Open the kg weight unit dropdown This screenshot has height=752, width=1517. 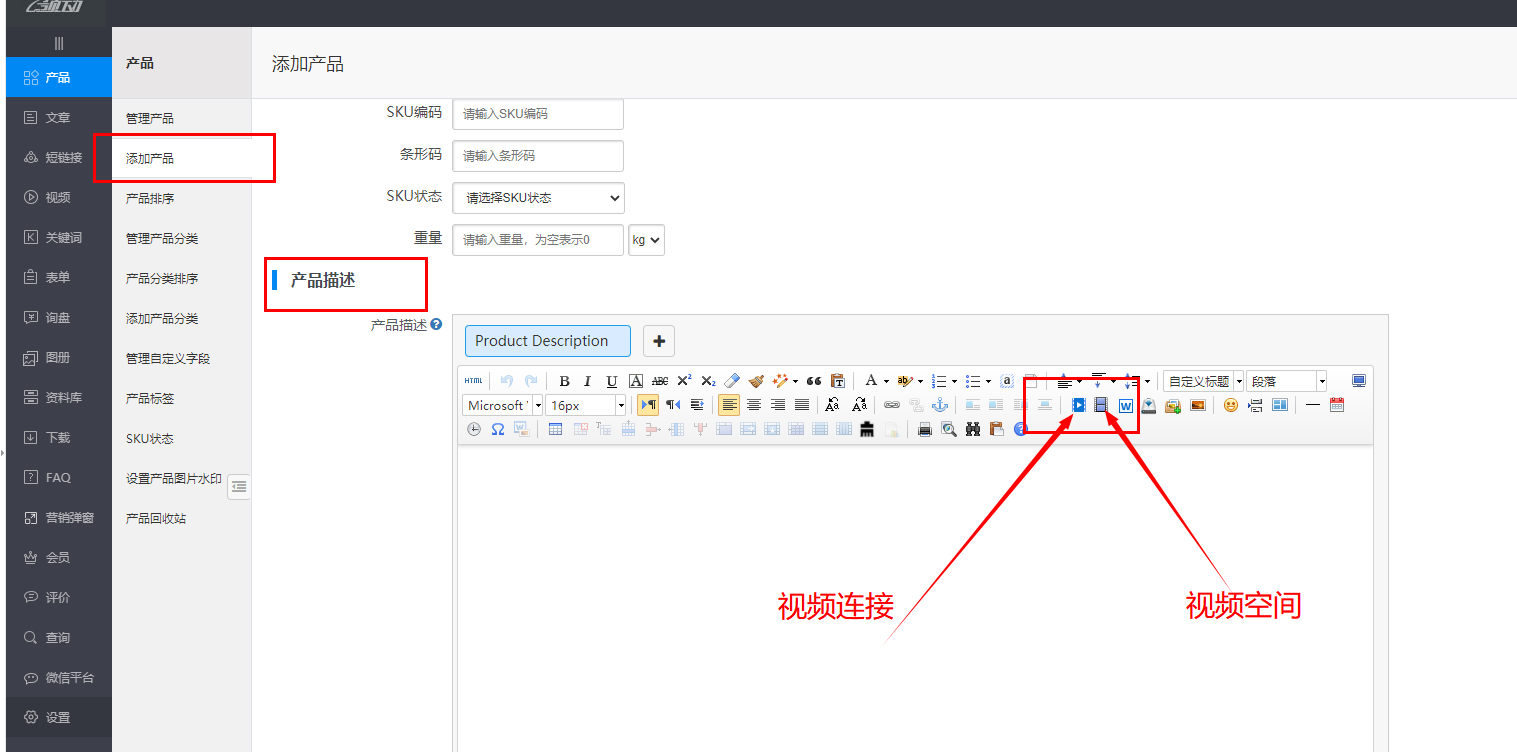click(x=646, y=239)
